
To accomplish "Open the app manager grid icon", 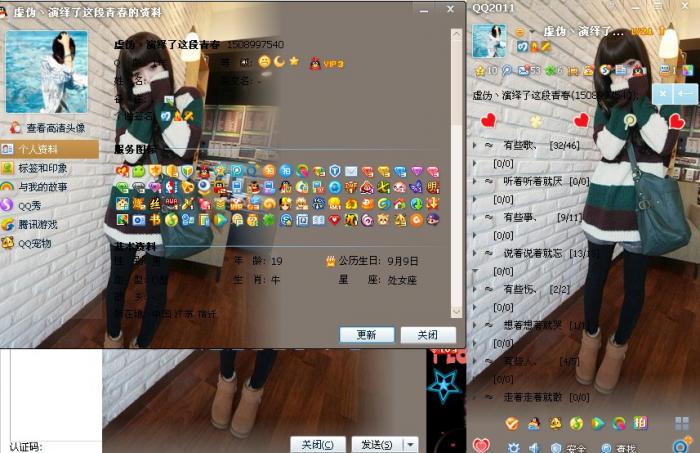I will coord(682,424).
